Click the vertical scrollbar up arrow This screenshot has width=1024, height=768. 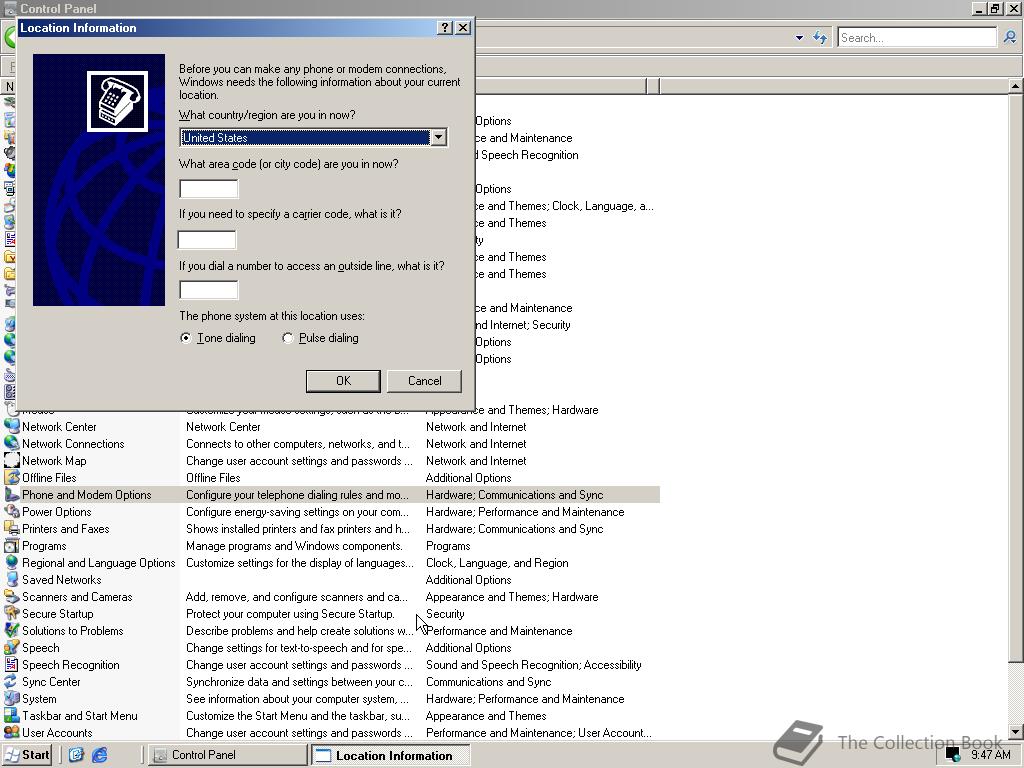coord(1015,86)
